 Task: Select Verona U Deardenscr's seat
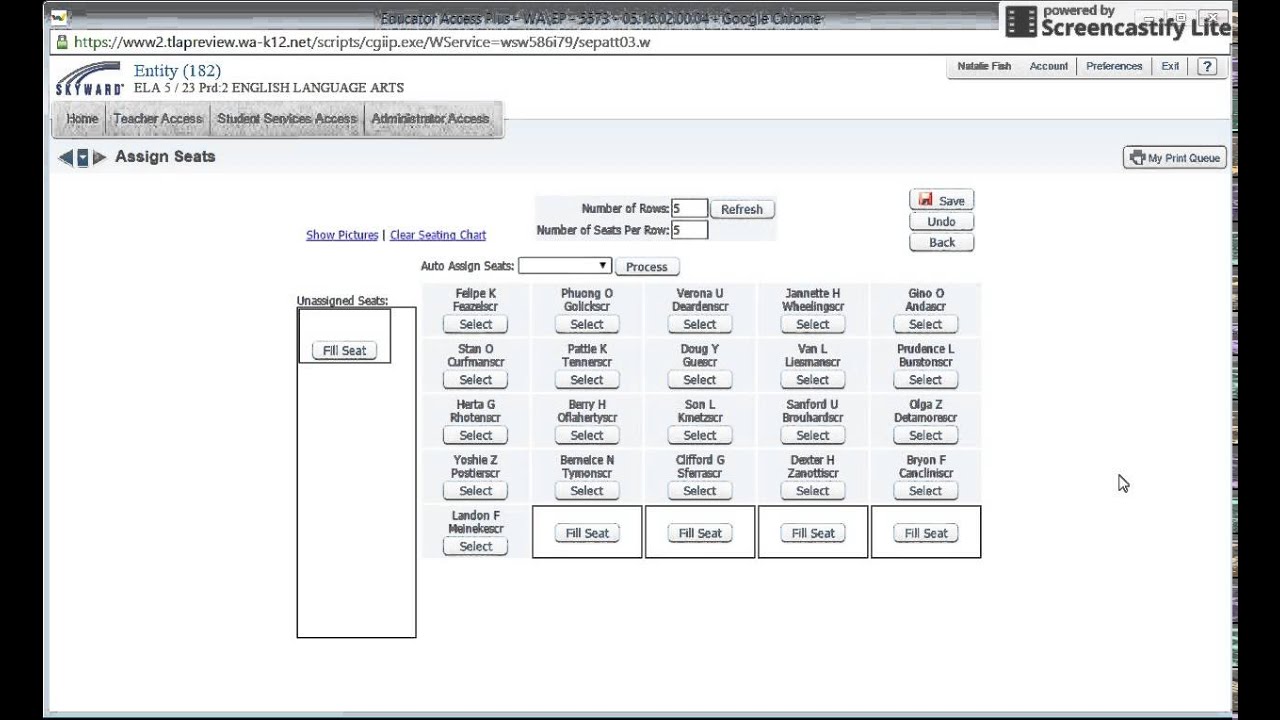click(700, 325)
